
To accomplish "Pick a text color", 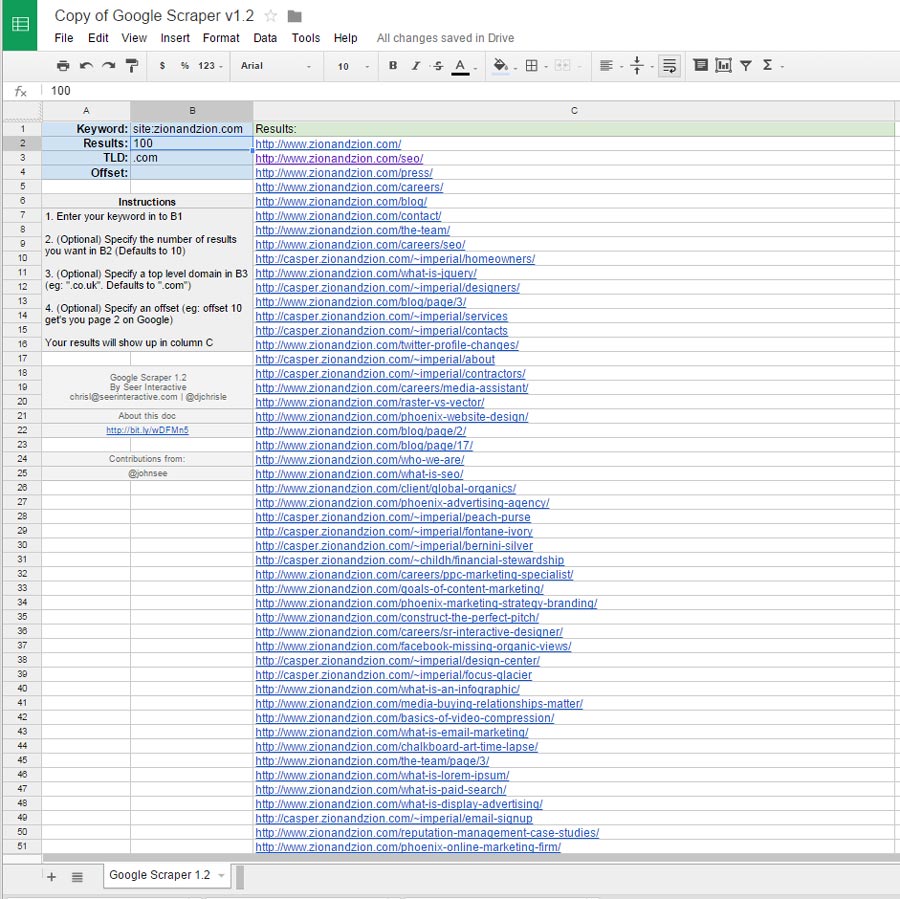I will pos(460,66).
